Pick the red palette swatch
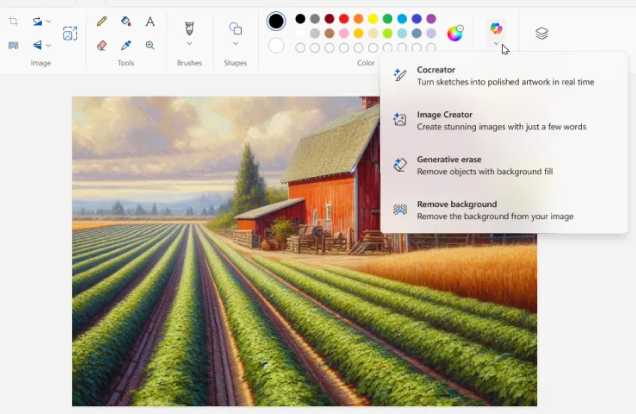Image resolution: width=636 pixels, height=414 pixels. click(344, 19)
